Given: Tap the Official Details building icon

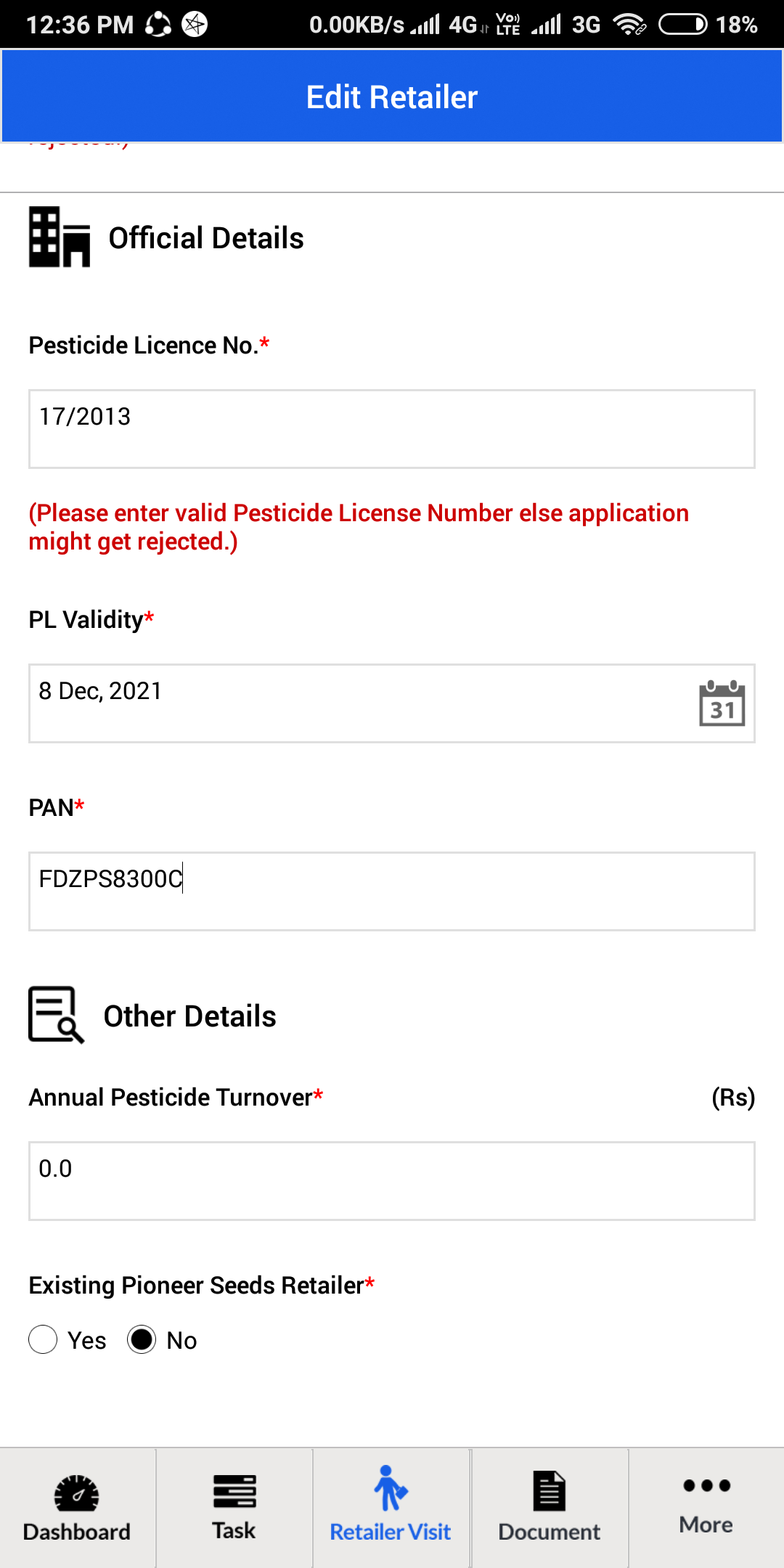Looking at the screenshot, I should [60, 237].
